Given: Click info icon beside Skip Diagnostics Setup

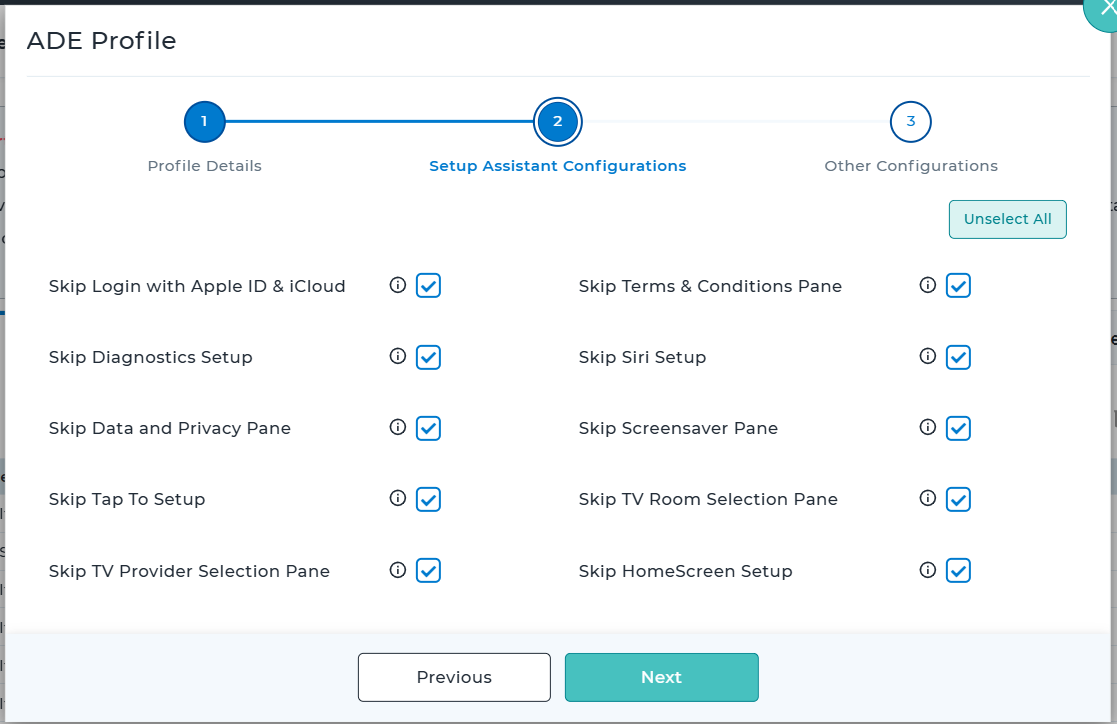Looking at the screenshot, I should tap(397, 357).
